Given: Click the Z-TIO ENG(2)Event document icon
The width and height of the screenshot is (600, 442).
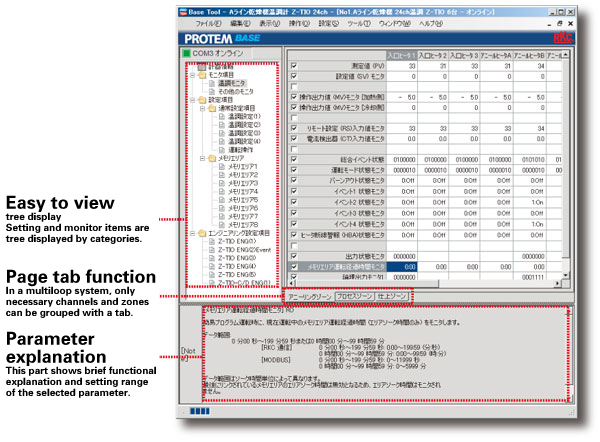Looking at the screenshot, I should pos(212,250).
